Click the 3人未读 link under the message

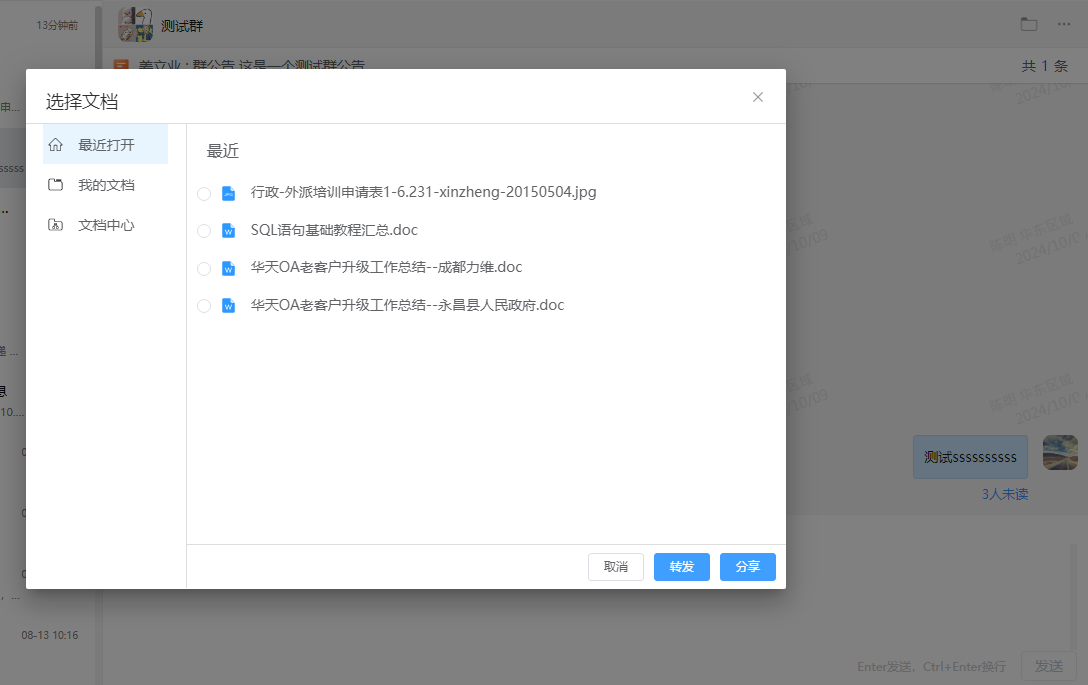click(1005, 494)
